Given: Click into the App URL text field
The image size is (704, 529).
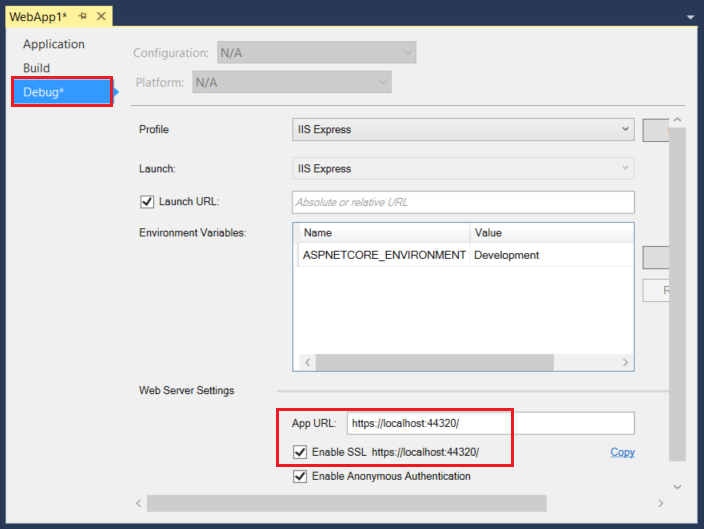Looking at the screenshot, I should (490, 424).
